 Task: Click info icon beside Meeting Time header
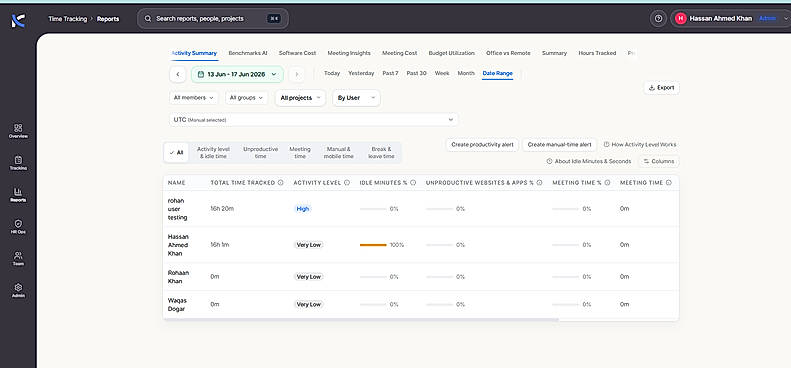[668, 183]
